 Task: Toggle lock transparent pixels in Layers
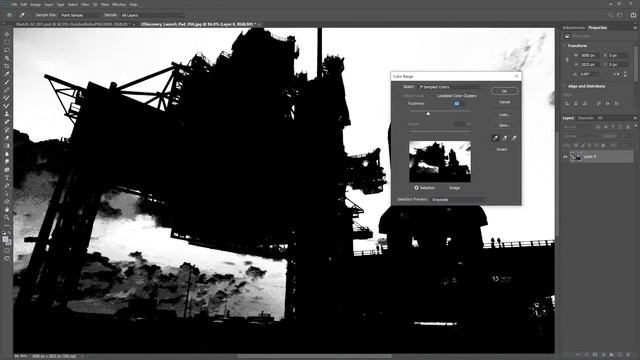tap(576, 145)
